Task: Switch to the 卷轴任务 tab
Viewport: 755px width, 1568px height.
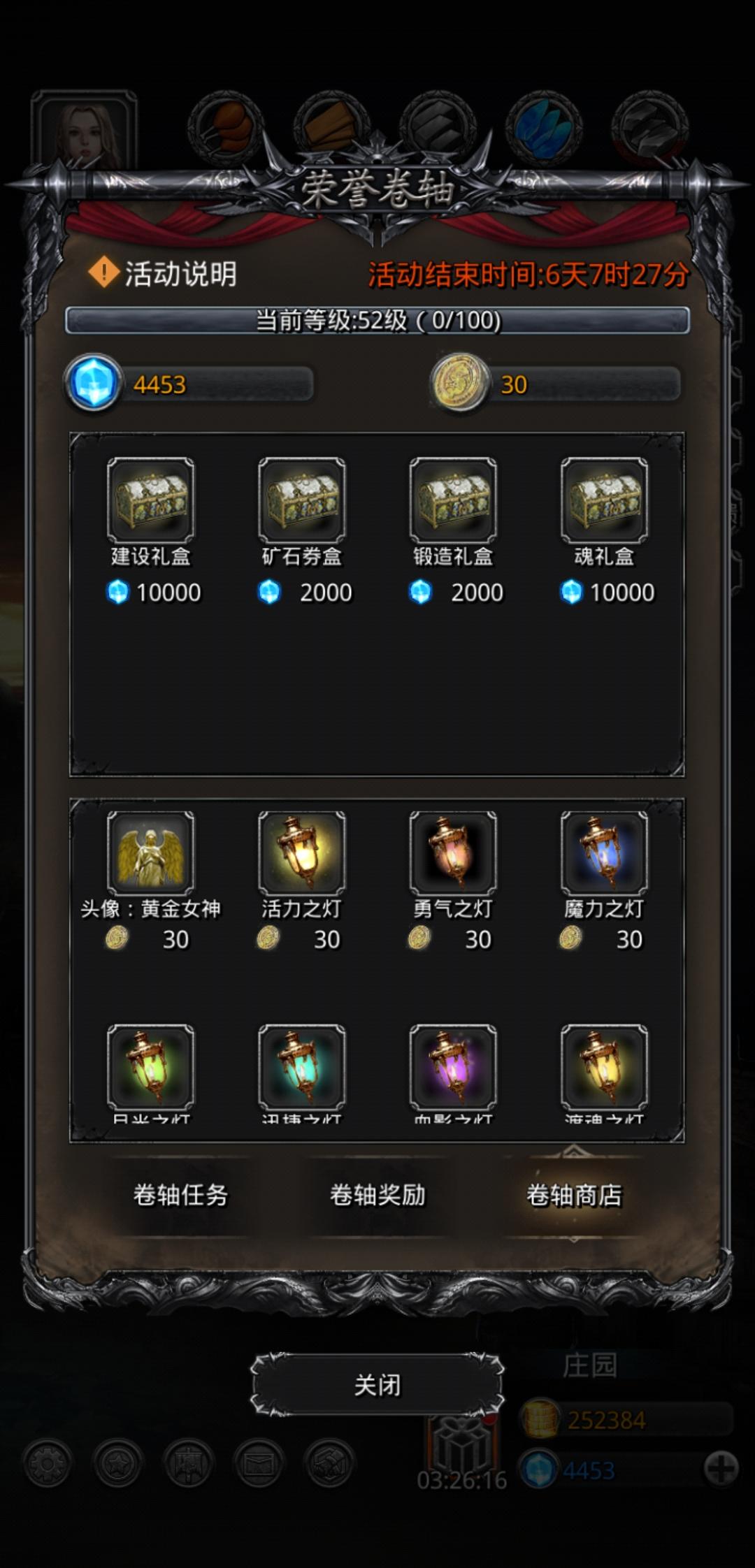Action: click(181, 1195)
